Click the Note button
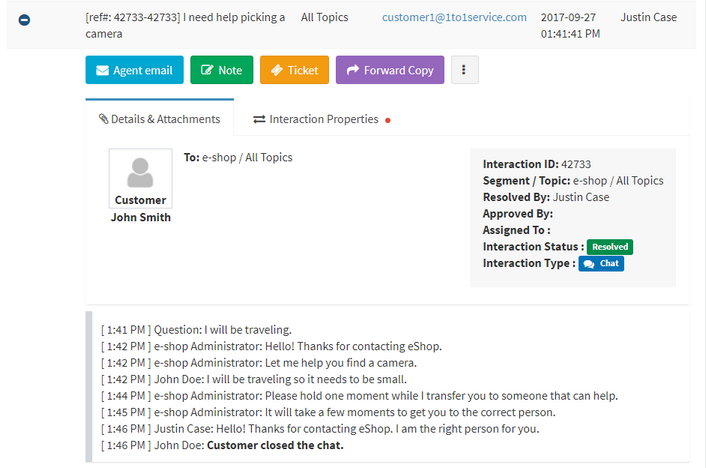 point(222,70)
